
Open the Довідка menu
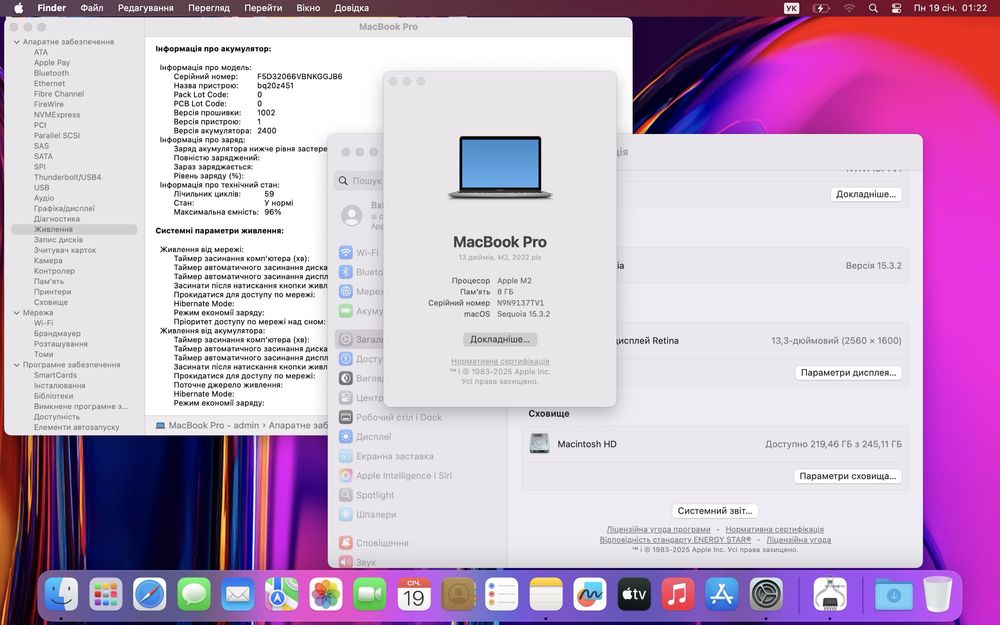pyautogui.click(x=351, y=8)
